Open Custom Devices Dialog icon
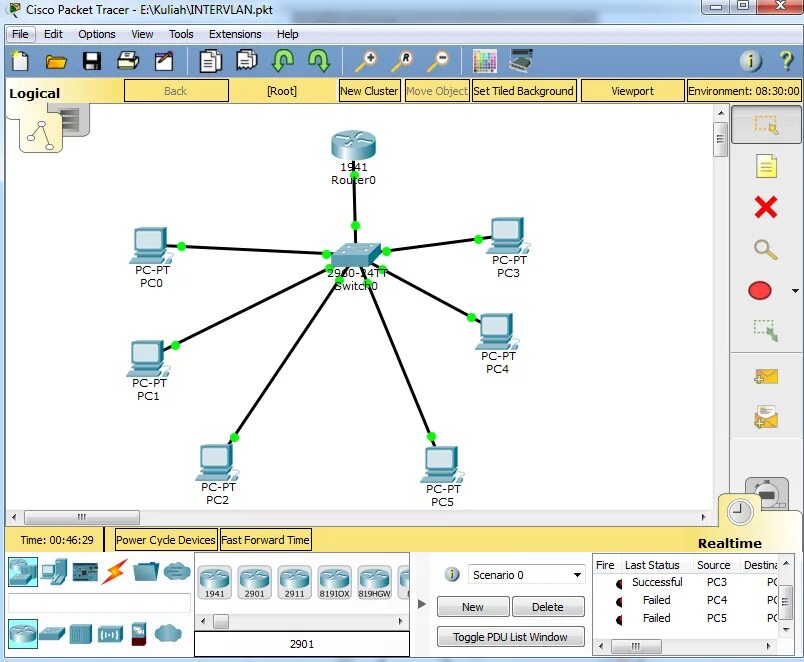 point(521,61)
